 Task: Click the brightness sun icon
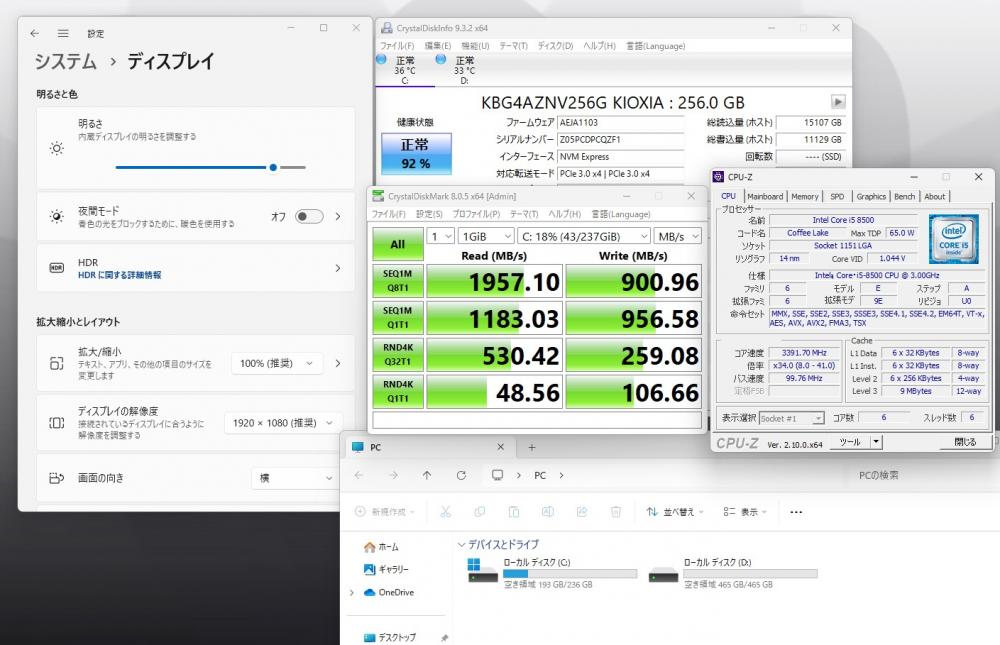click(x=57, y=149)
